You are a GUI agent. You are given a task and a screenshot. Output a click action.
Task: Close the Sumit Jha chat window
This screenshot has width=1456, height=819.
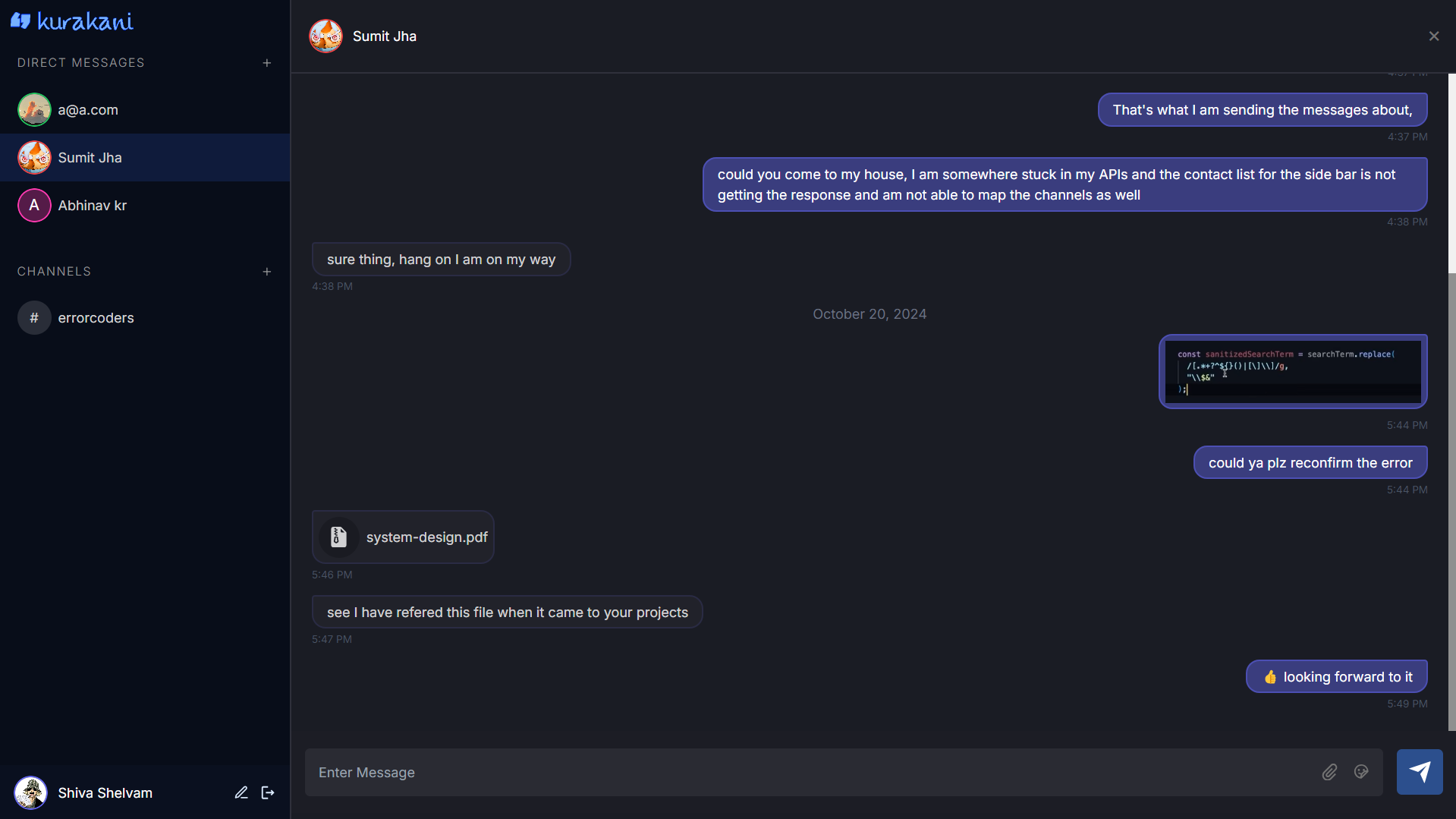1433,36
